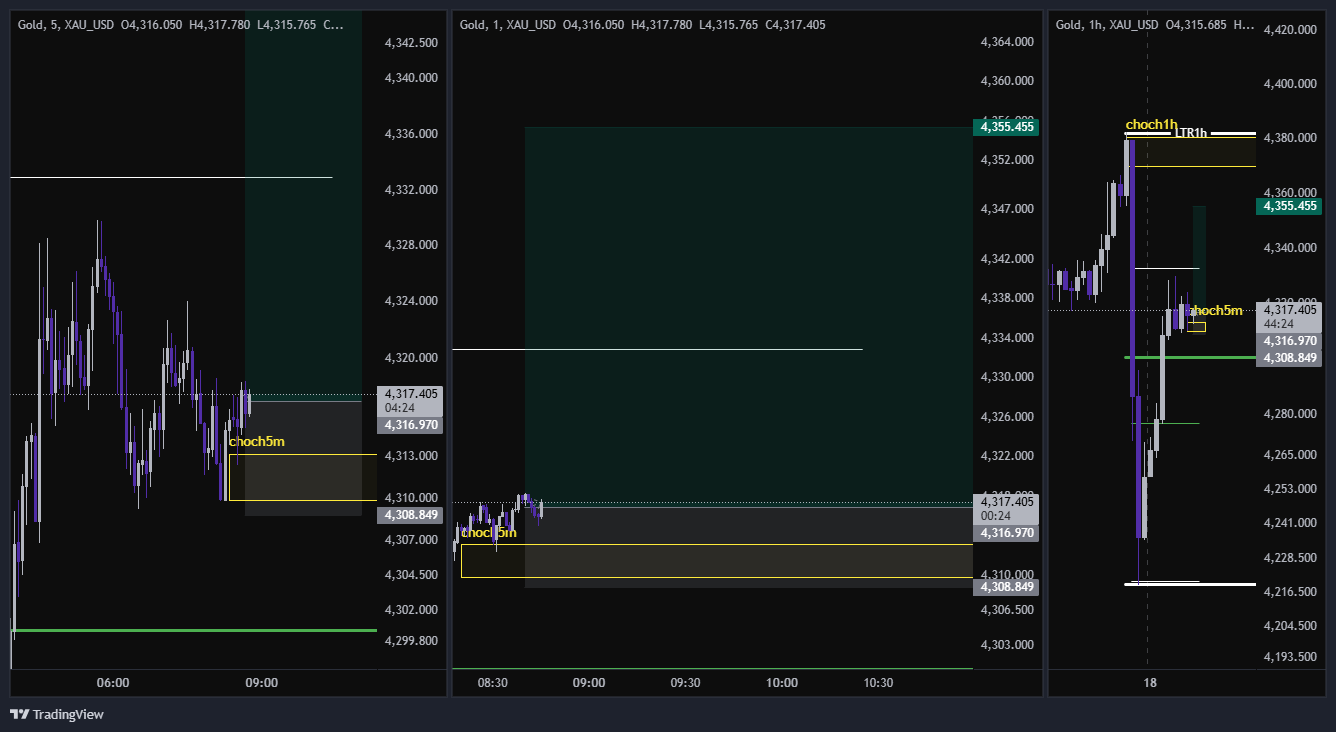Click the green 4,355.455 label in the 1-minute chart
Screen dimensions: 1336x732
[x=1008, y=127]
